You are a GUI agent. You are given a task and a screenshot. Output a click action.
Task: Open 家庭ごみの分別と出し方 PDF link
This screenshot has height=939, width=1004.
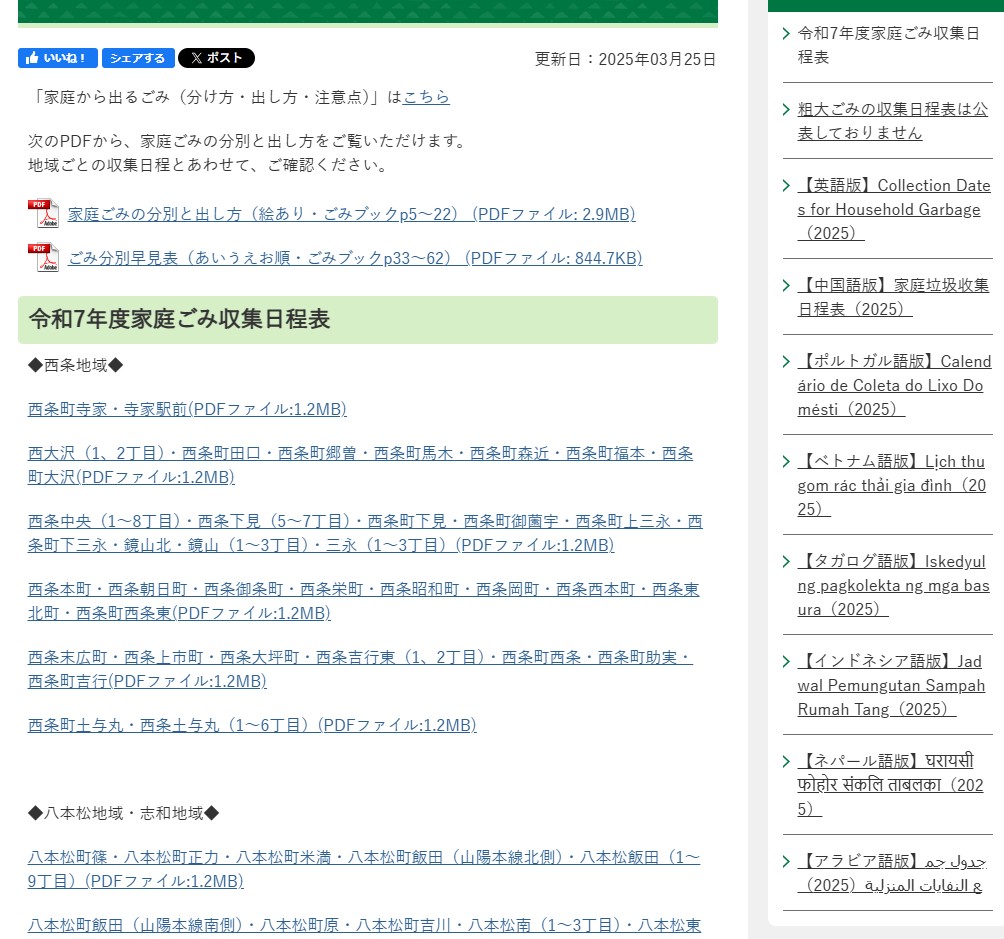[351, 214]
